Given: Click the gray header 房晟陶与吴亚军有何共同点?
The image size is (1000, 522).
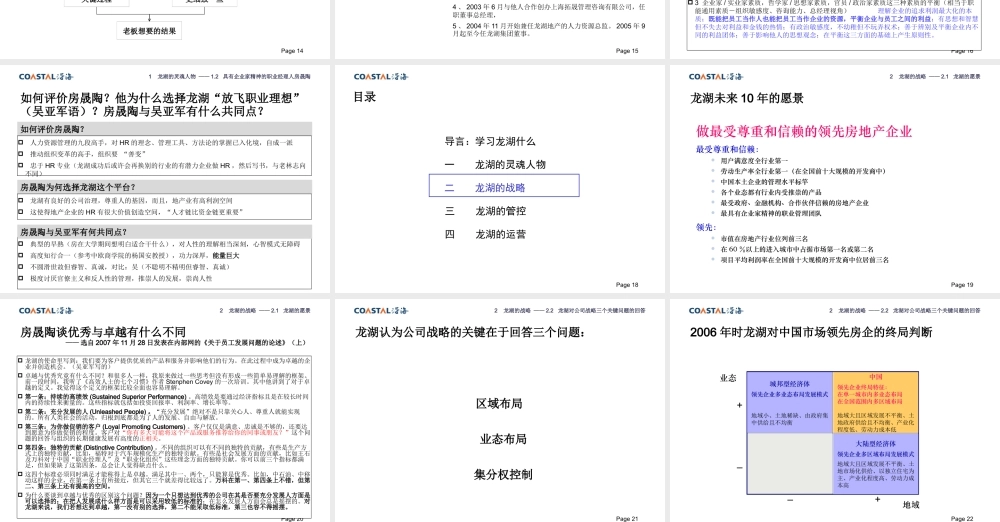Looking at the screenshot, I should [x=165, y=232].
